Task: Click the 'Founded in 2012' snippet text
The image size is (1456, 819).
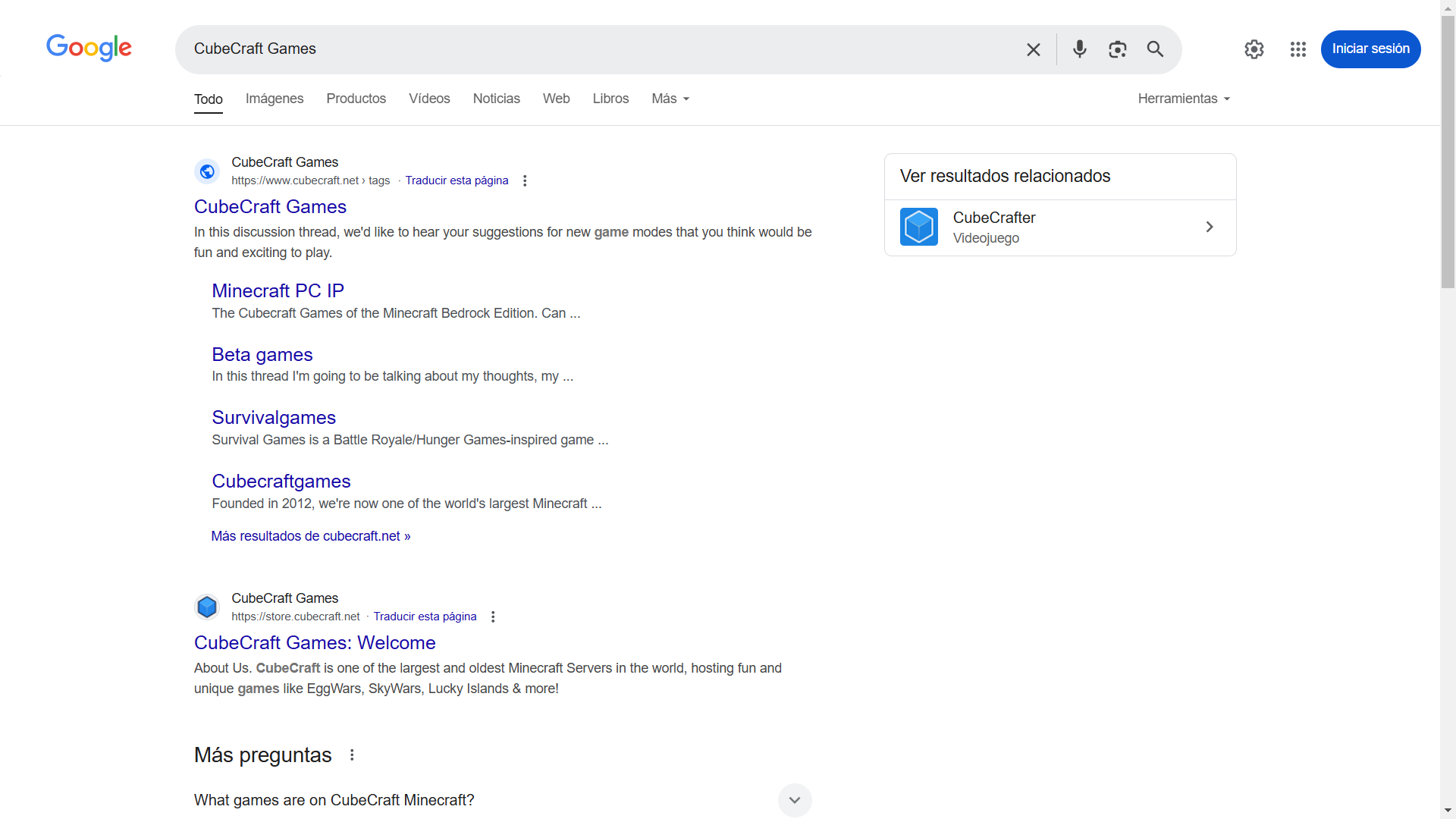Action: click(406, 504)
